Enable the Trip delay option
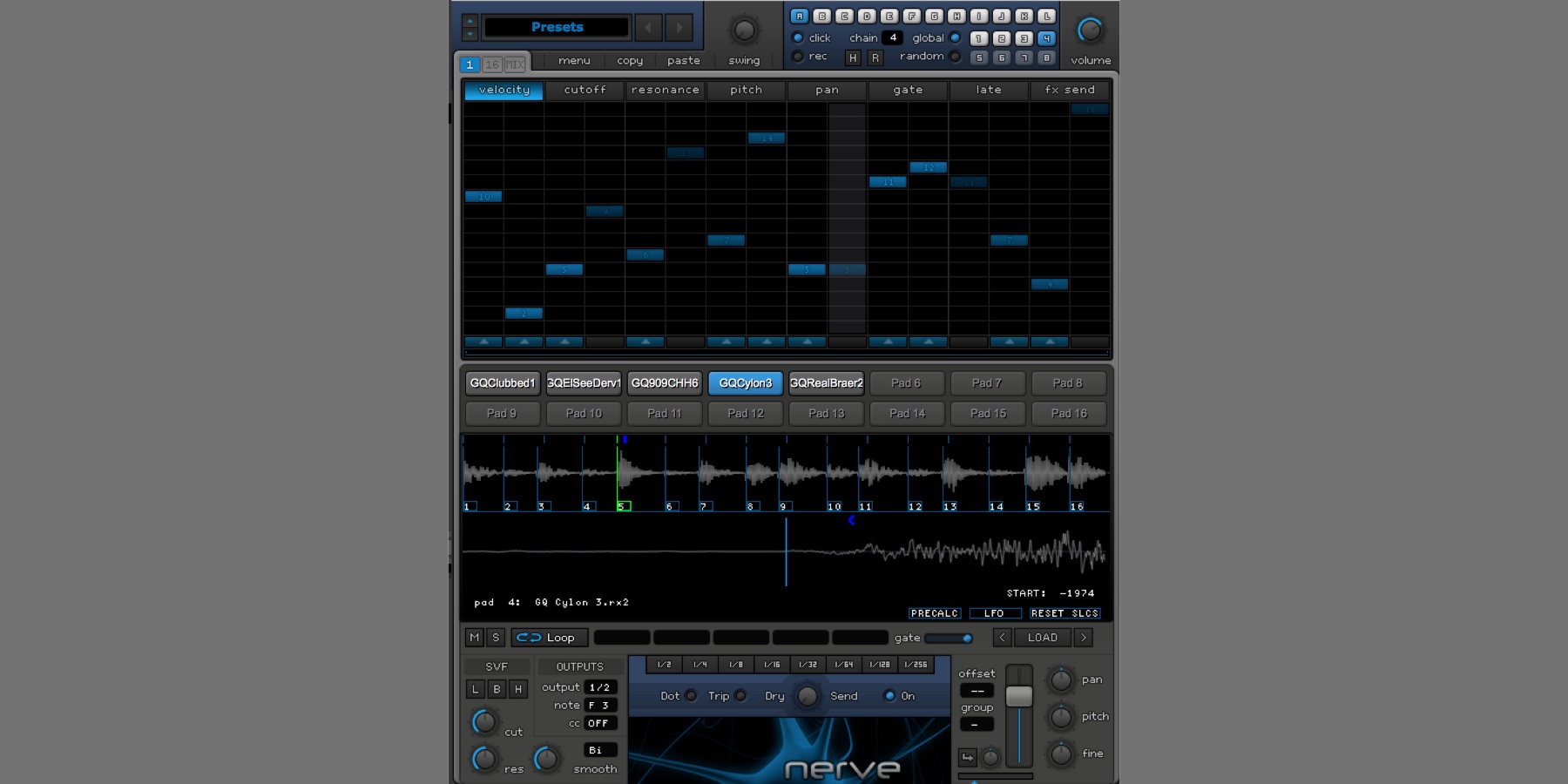Image resolution: width=1568 pixels, height=784 pixels. [740, 696]
